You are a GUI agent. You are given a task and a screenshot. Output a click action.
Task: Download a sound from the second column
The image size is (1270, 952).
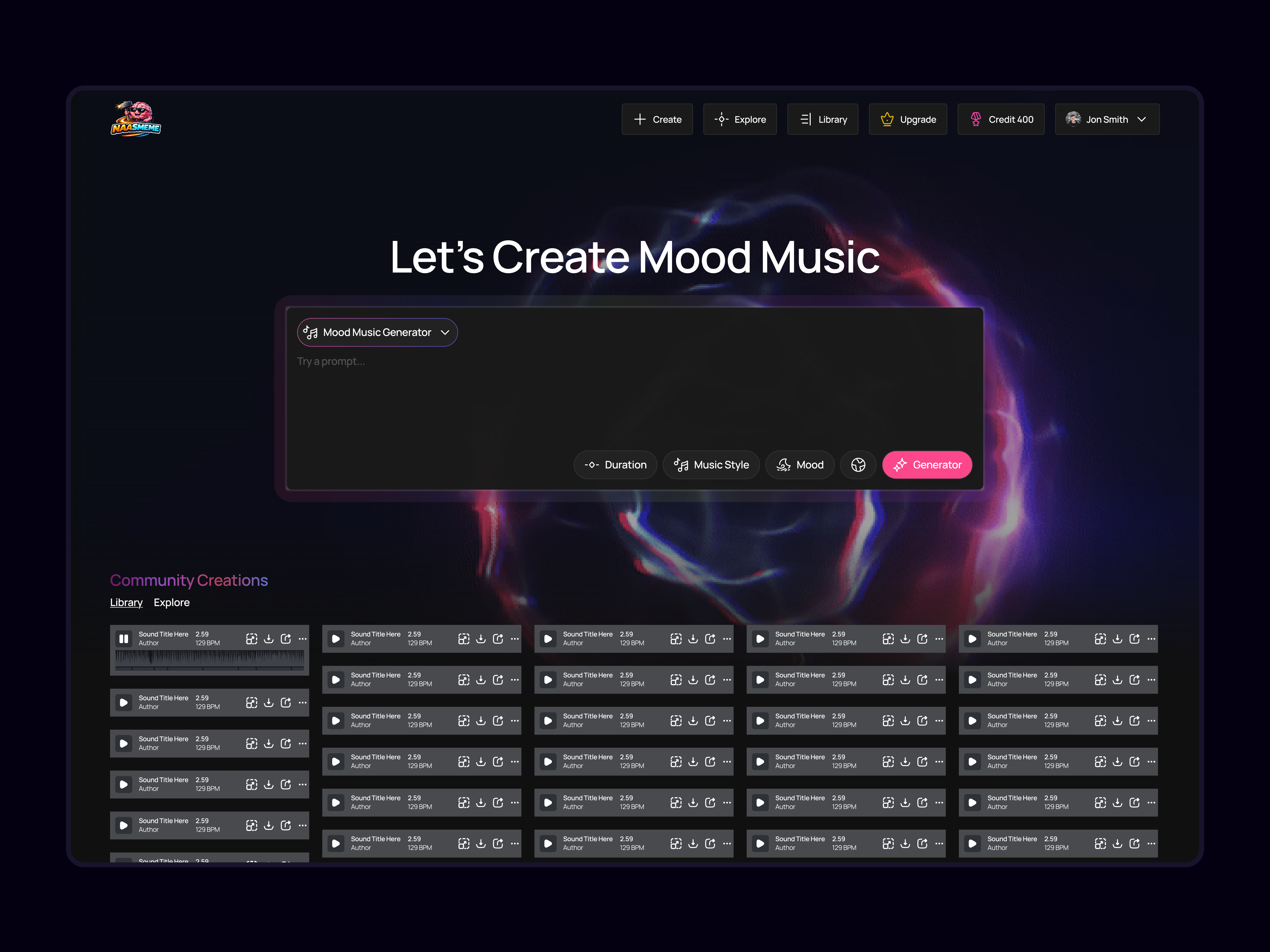[481, 639]
